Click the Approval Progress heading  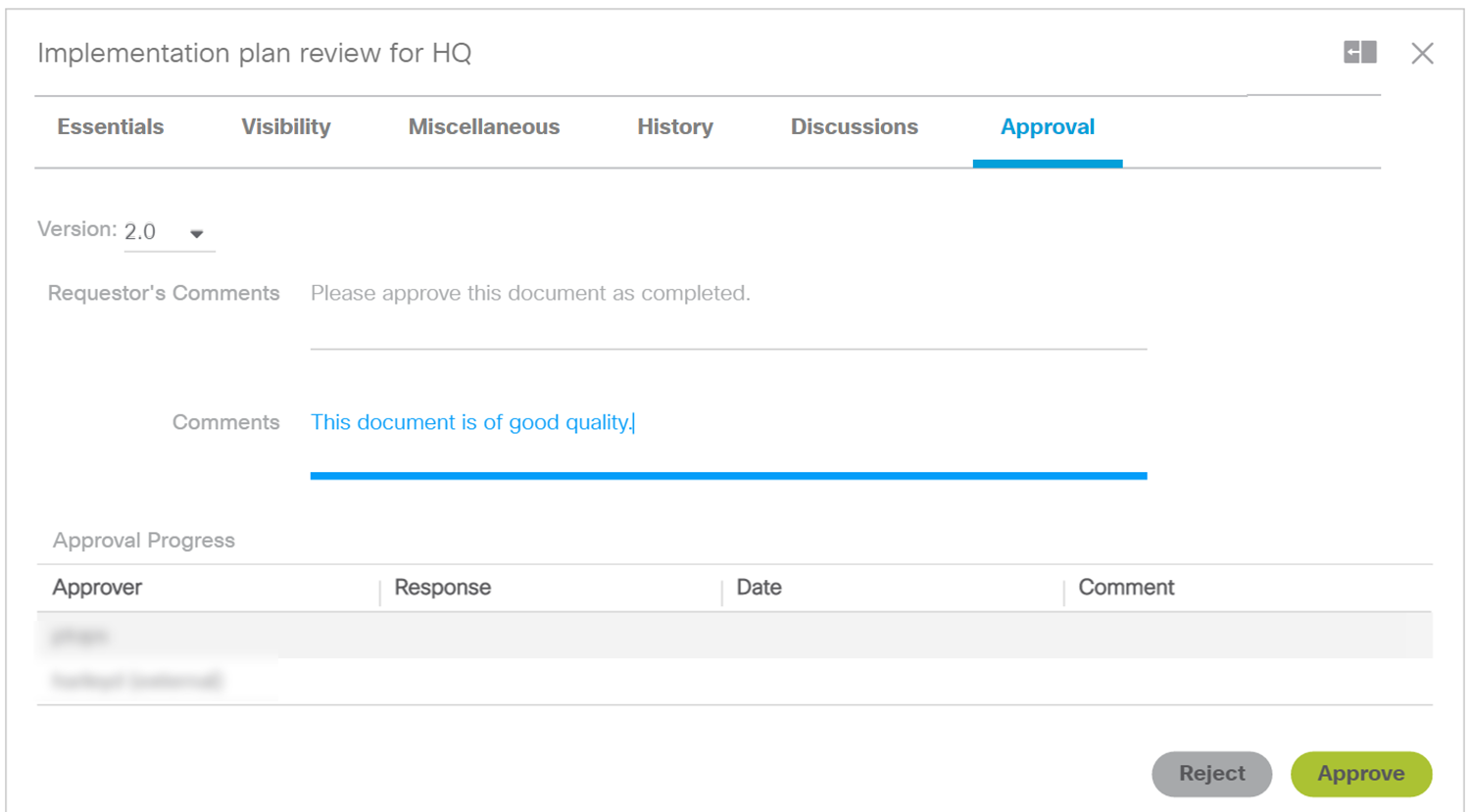pos(144,541)
